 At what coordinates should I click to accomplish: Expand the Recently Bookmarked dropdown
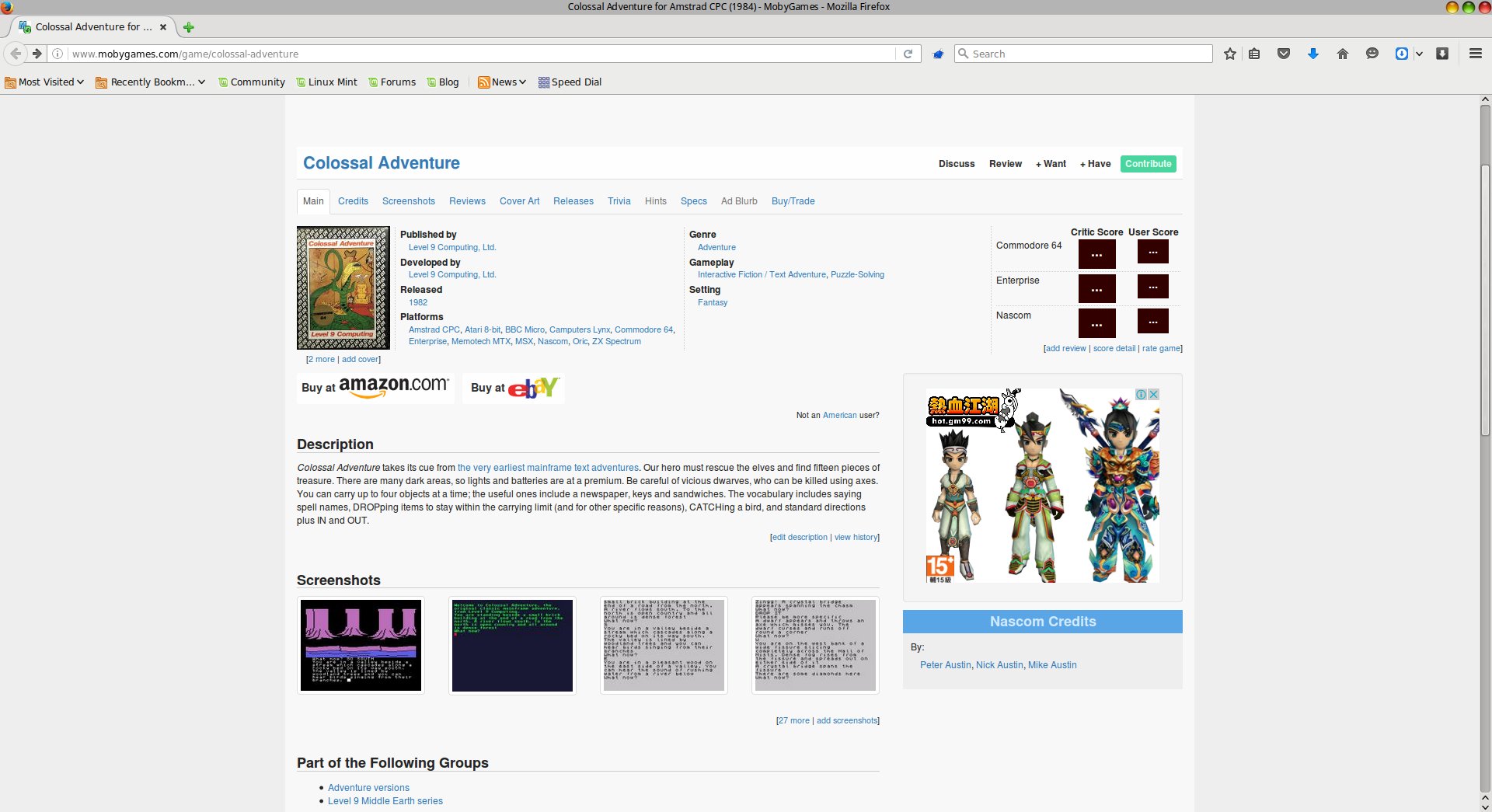(150, 82)
